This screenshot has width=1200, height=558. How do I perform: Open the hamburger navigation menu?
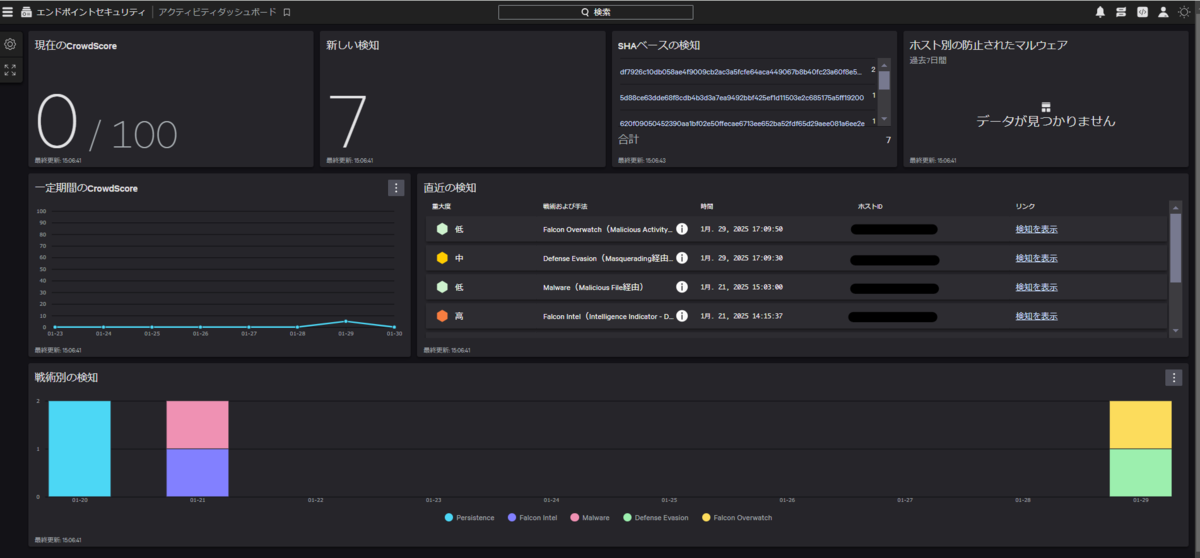click(8, 12)
